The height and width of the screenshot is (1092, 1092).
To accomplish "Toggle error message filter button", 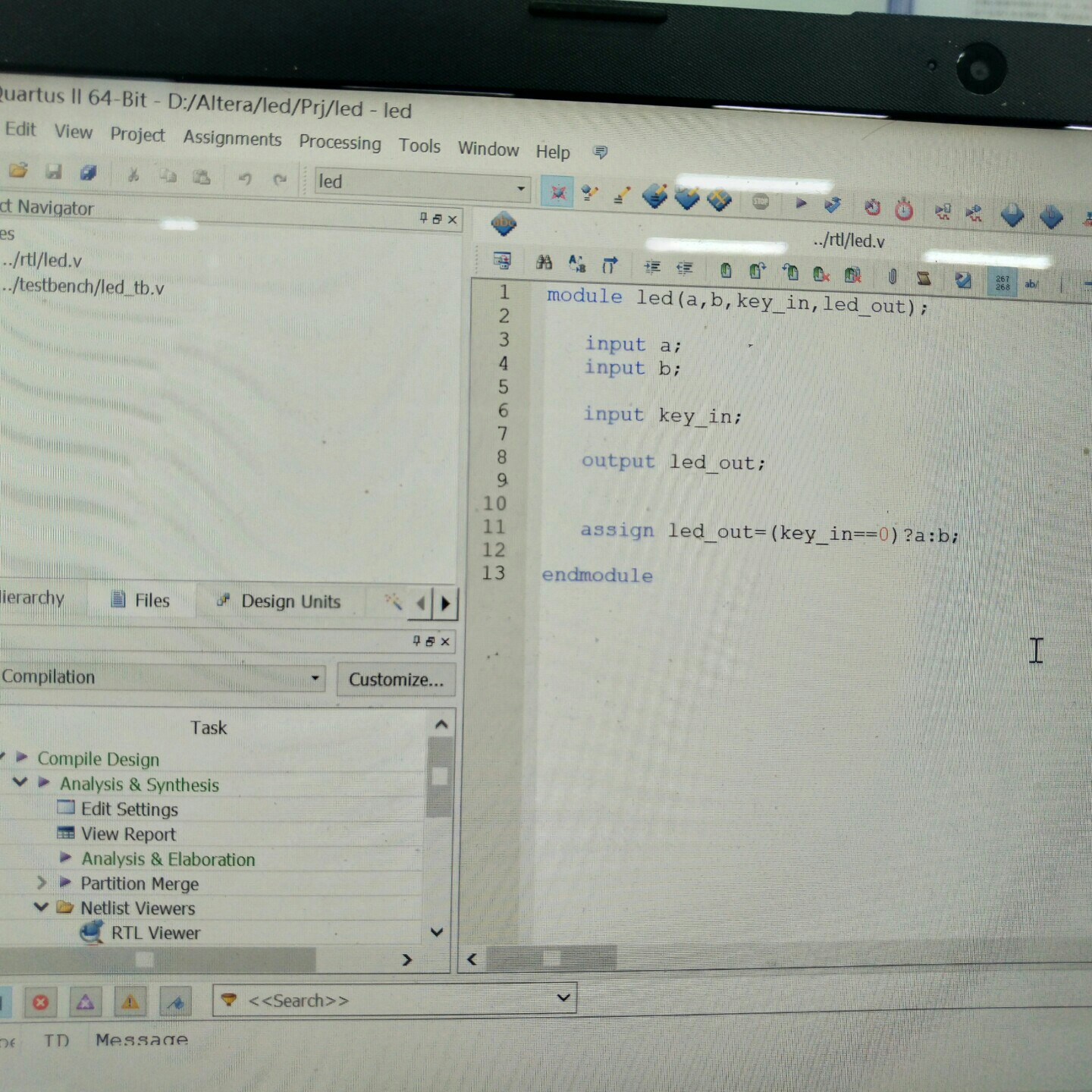I will click(41, 1002).
